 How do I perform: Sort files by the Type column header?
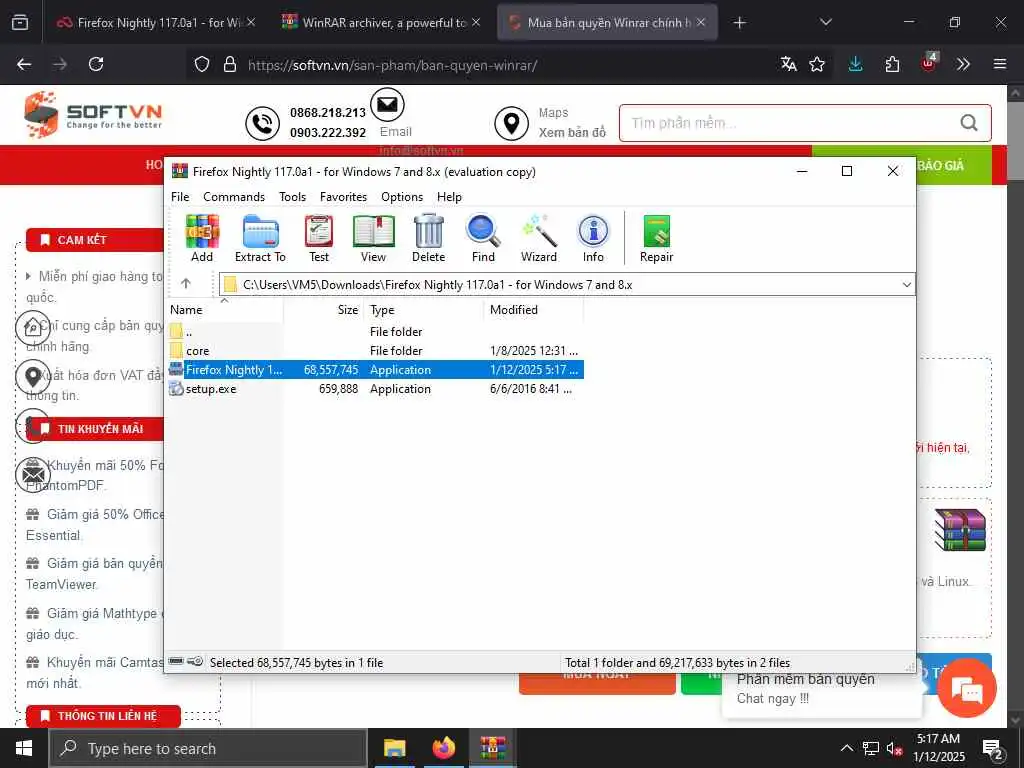tap(423, 310)
